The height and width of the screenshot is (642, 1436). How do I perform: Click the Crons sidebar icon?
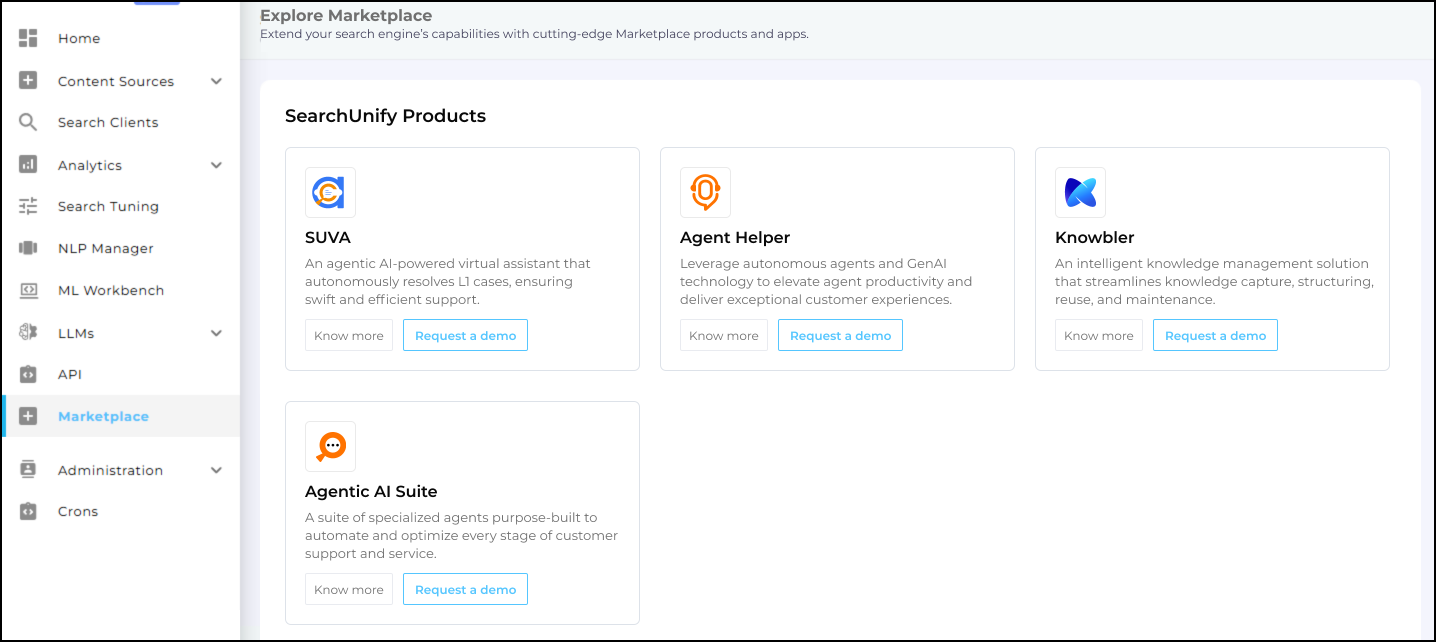pyautogui.click(x=28, y=511)
